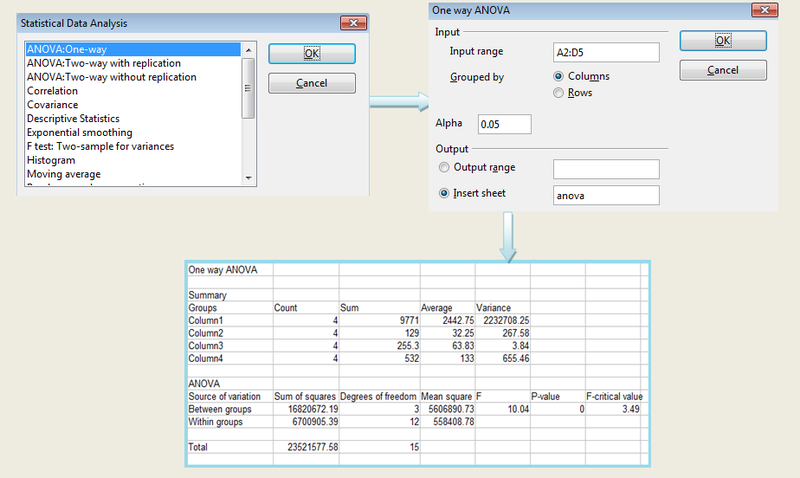800x478 pixels.
Task: Click the analysis list scrollbar thumb
Action: pyautogui.click(x=249, y=90)
